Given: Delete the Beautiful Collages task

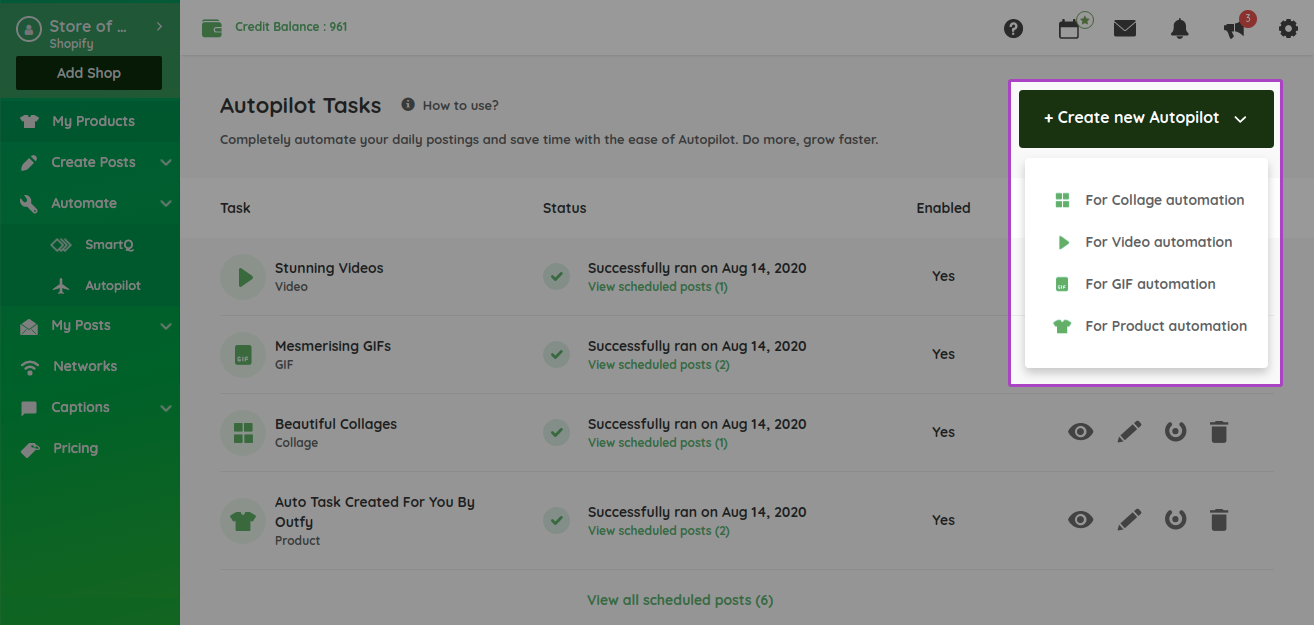Looking at the screenshot, I should point(1219,432).
